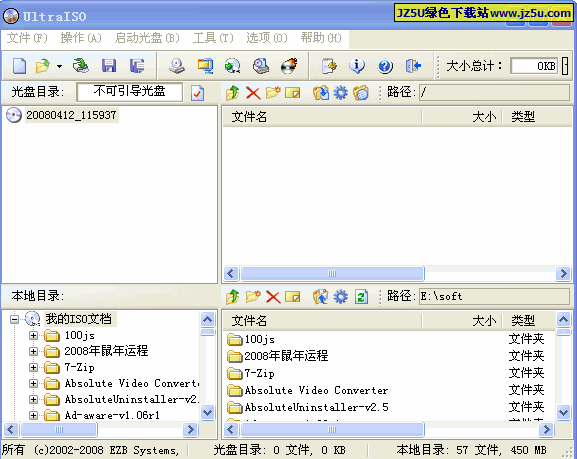Expand the Absolute Video Converter tree folder

point(33,384)
